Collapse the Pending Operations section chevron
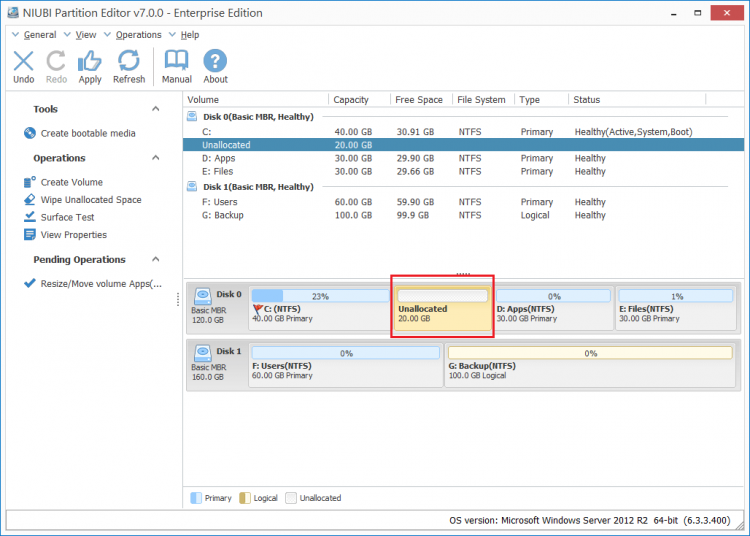Viewport: 750px width, 536px height. tap(155, 259)
